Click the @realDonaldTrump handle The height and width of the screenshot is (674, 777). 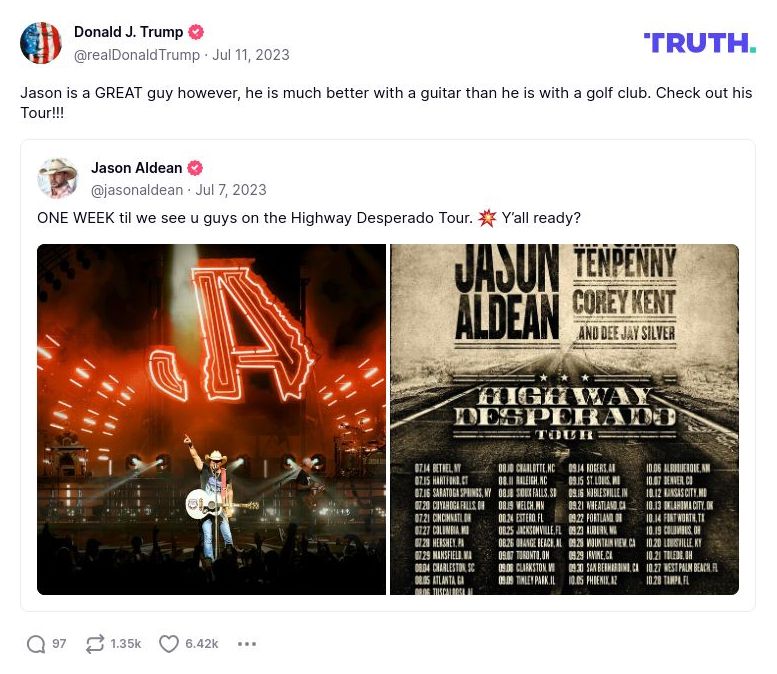(136, 55)
